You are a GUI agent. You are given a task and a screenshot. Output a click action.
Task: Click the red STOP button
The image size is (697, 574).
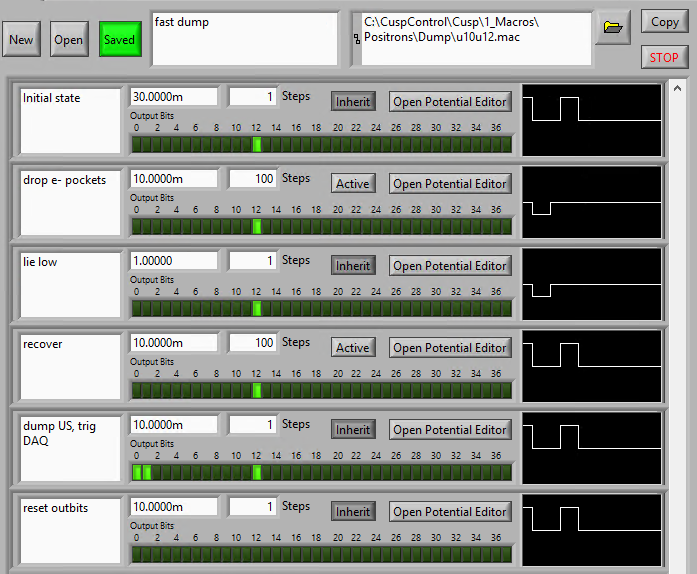(664, 57)
